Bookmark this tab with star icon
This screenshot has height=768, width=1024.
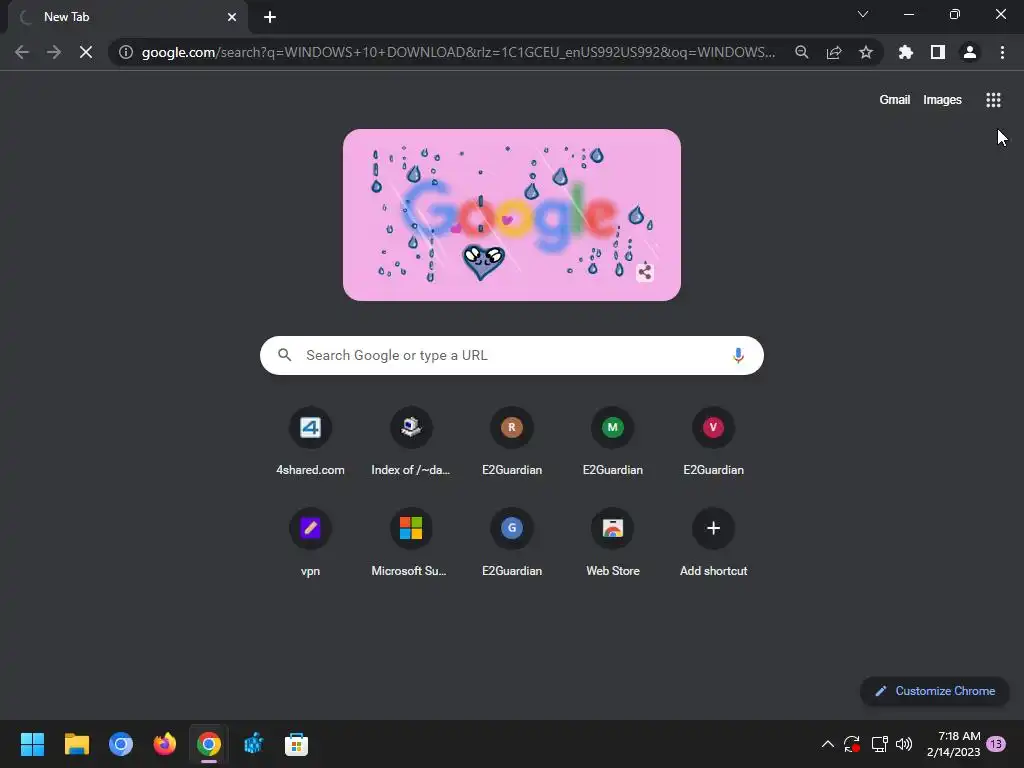pos(865,52)
